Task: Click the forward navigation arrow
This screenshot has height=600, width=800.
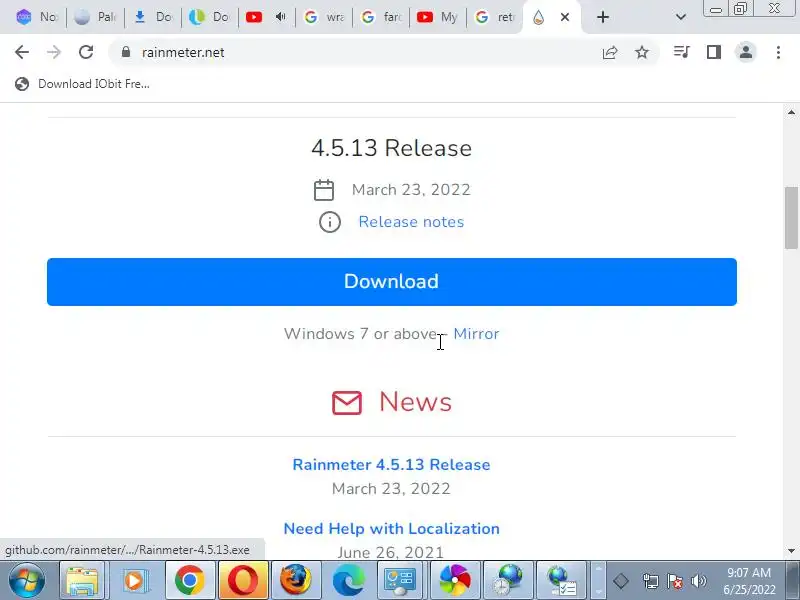Action: click(54, 52)
